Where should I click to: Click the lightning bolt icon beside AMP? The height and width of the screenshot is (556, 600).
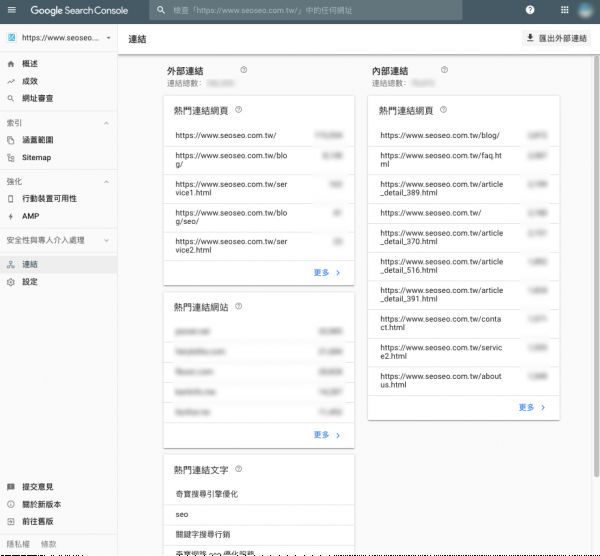(x=11, y=216)
